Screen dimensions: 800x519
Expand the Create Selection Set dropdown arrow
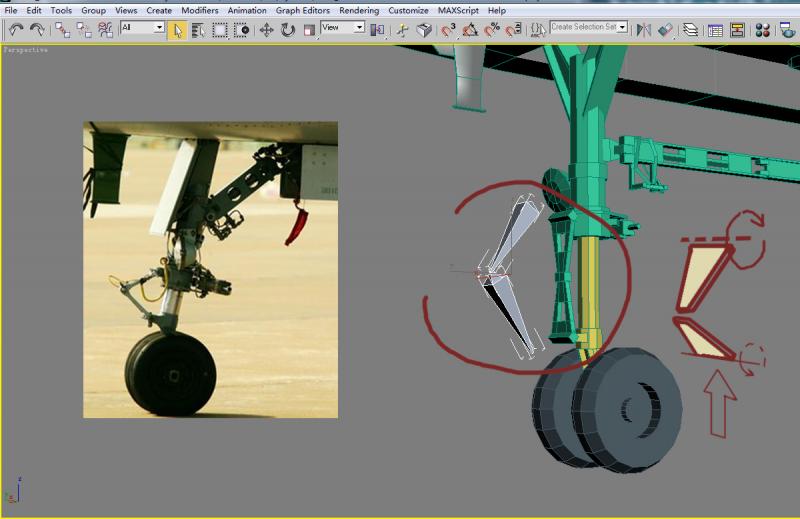[622, 28]
